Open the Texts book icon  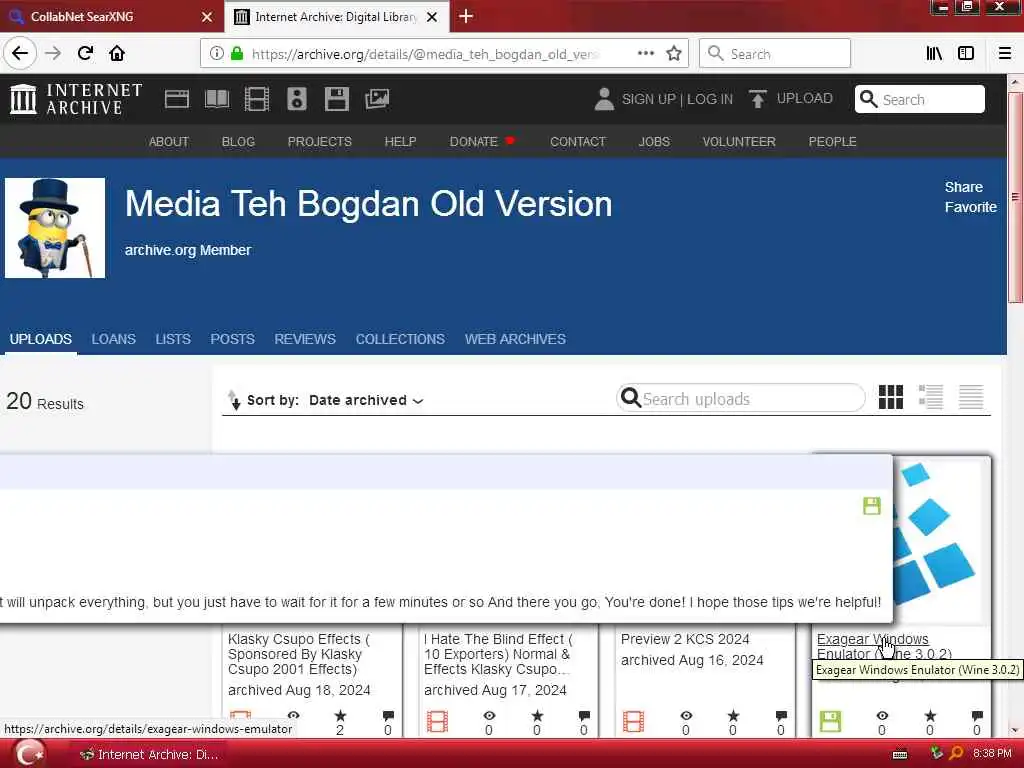pos(217,99)
